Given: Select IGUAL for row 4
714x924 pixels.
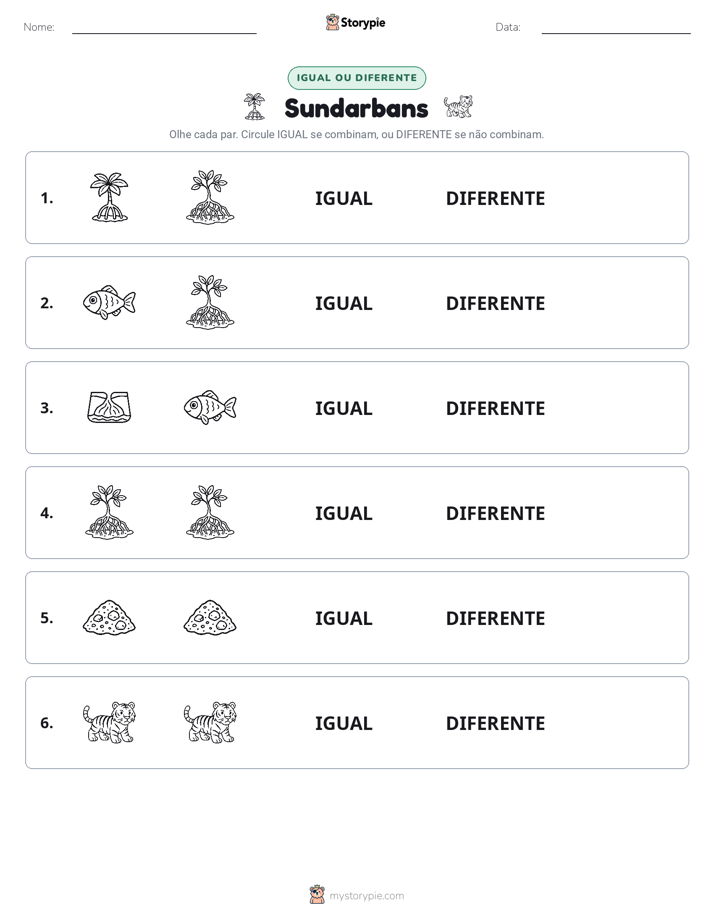Looking at the screenshot, I should [343, 513].
